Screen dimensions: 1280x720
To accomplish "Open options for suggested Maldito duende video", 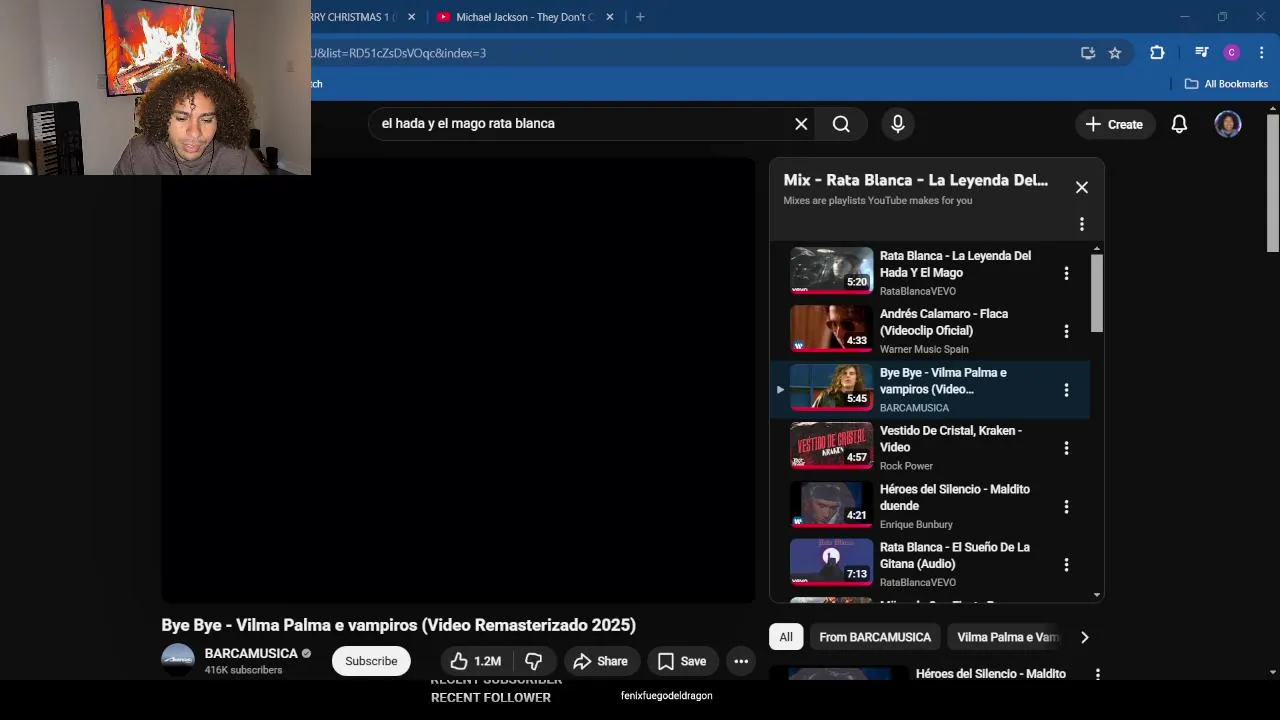I will click(1097, 674).
